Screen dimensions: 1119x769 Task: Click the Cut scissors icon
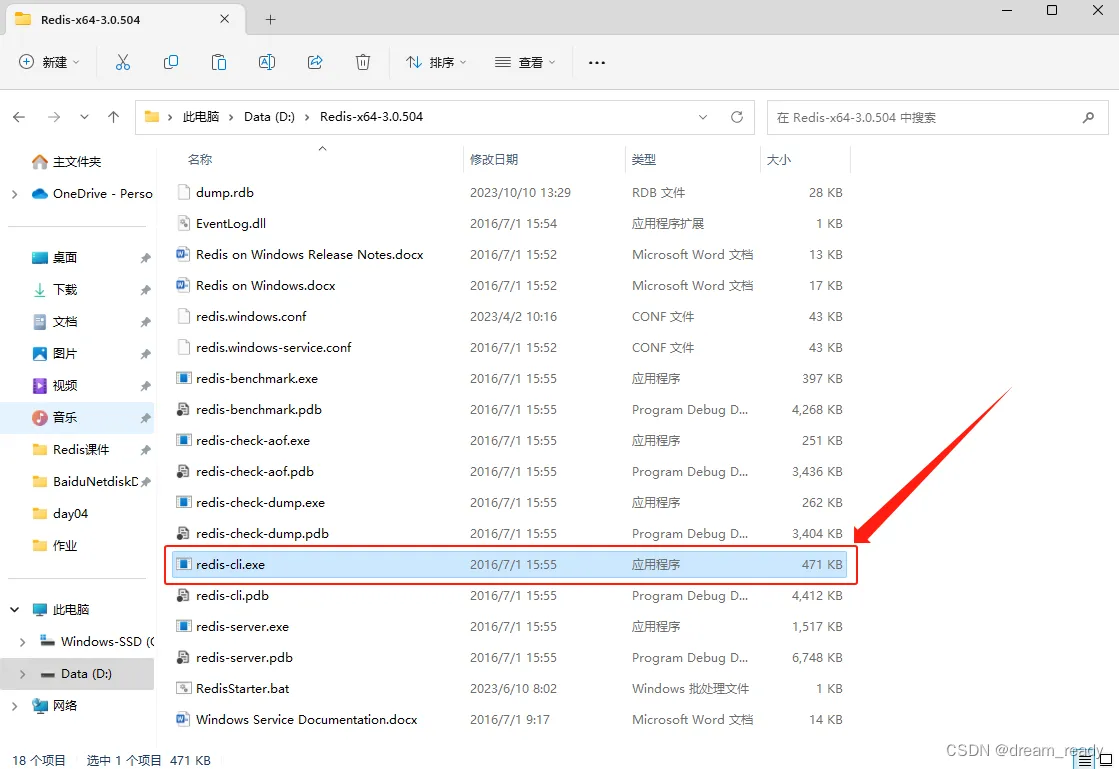123,63
